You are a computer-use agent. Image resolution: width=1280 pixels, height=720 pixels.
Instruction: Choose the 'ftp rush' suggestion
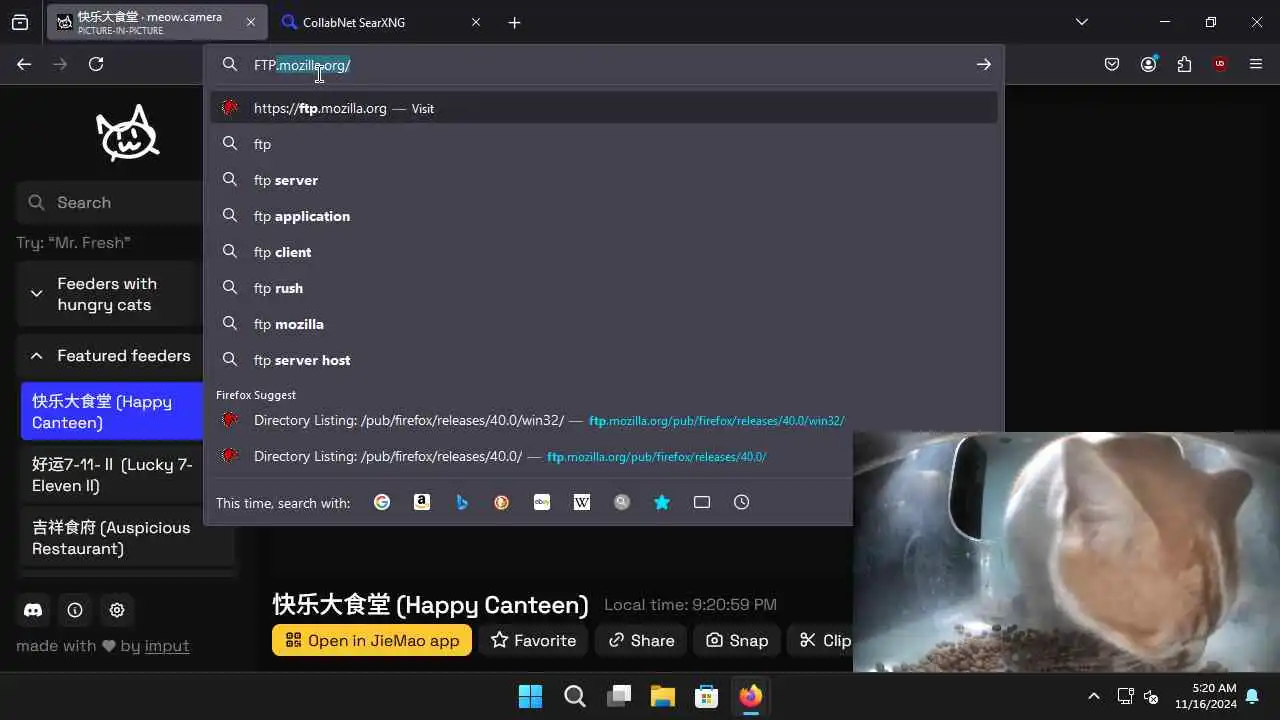[604, 288]
